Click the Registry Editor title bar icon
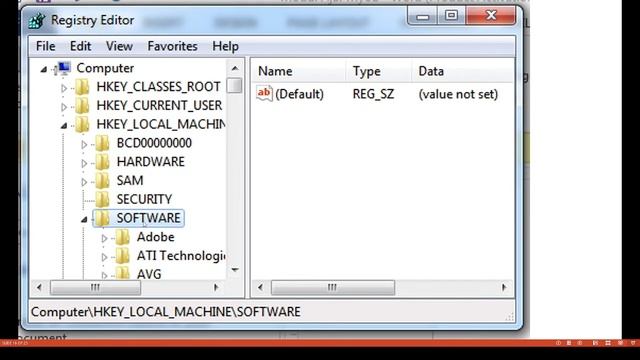The image size is (640, 360). (37, 20)
